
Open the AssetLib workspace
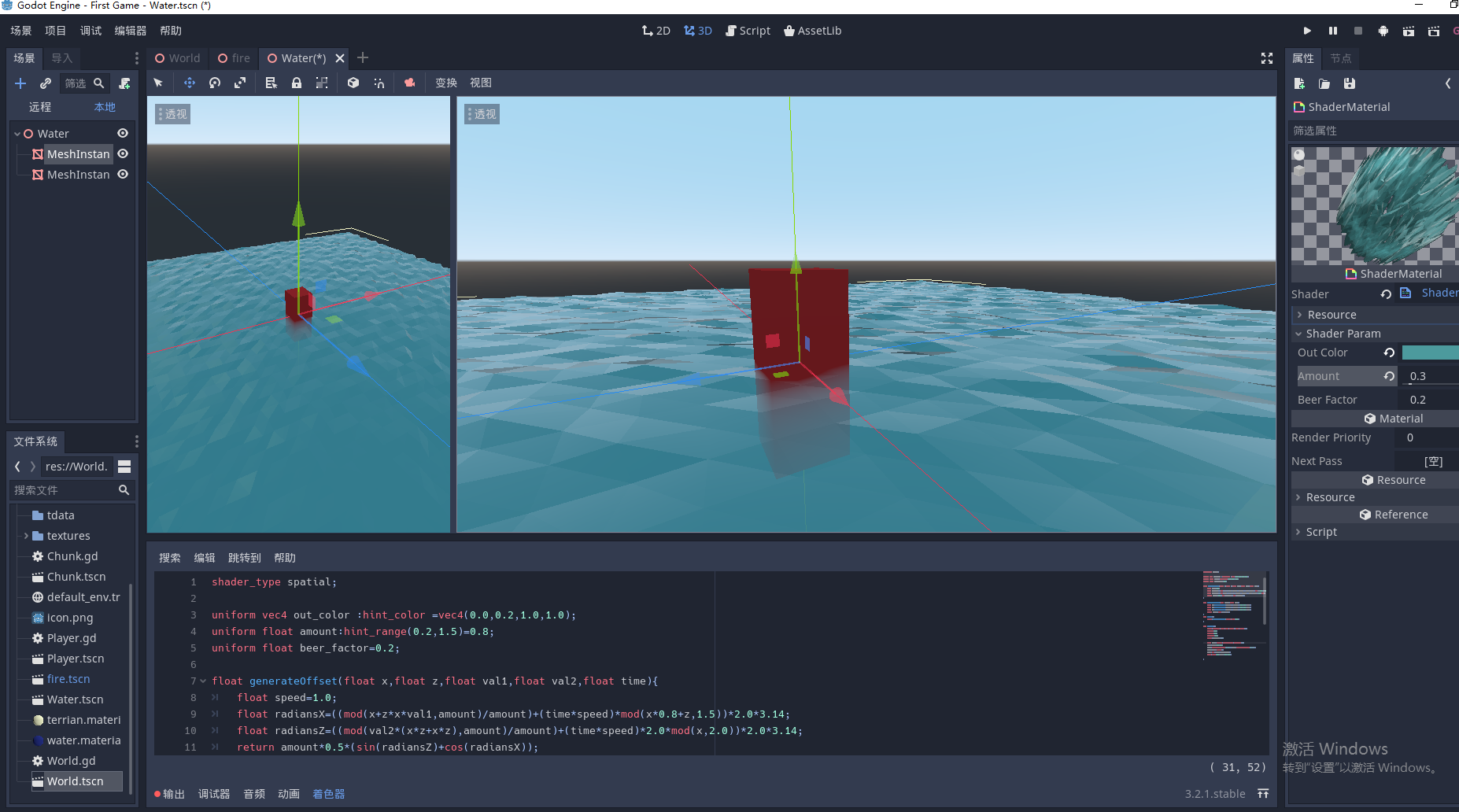point(812,31)
